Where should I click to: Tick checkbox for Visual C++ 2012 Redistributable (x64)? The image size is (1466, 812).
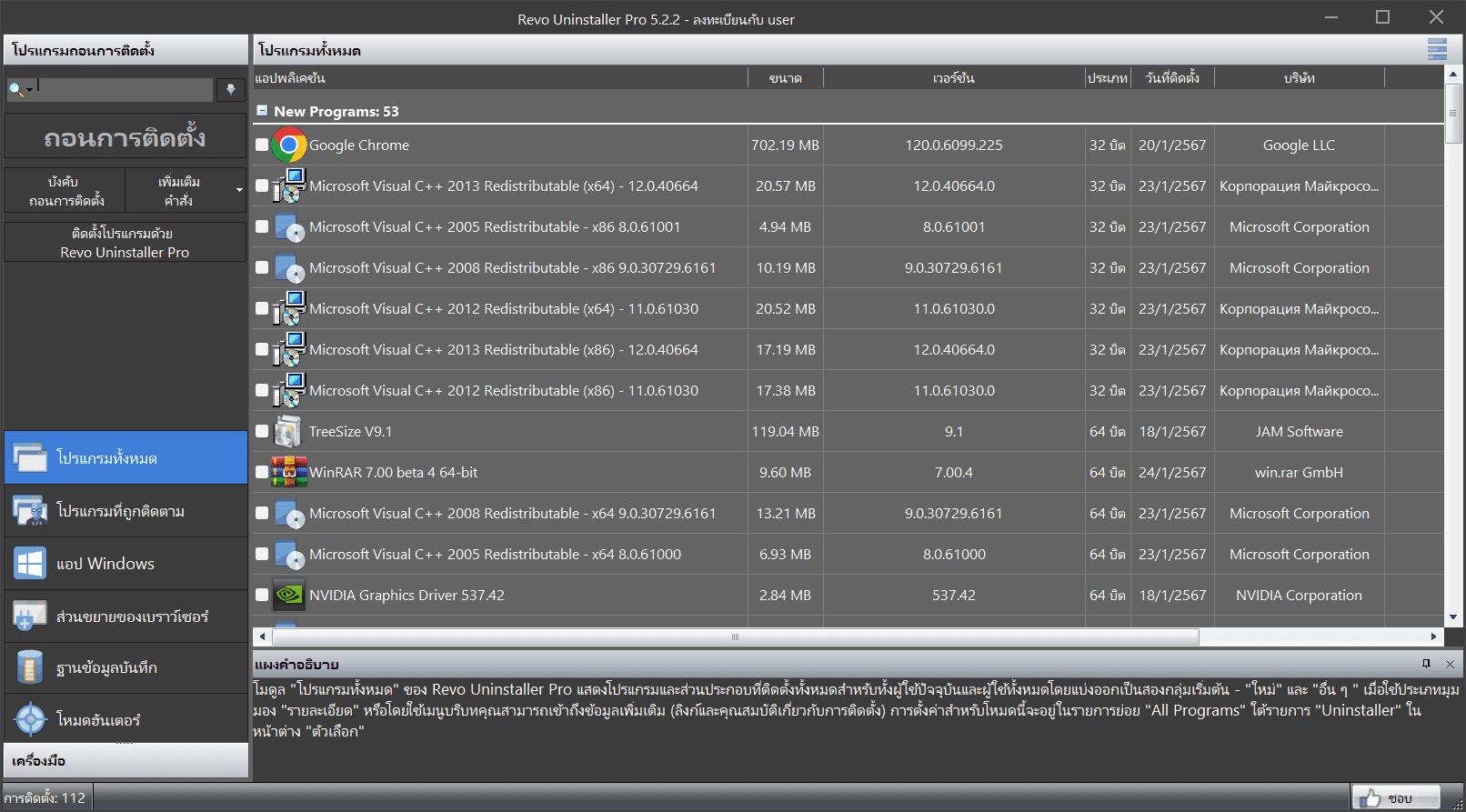click(x=262, y=308)
